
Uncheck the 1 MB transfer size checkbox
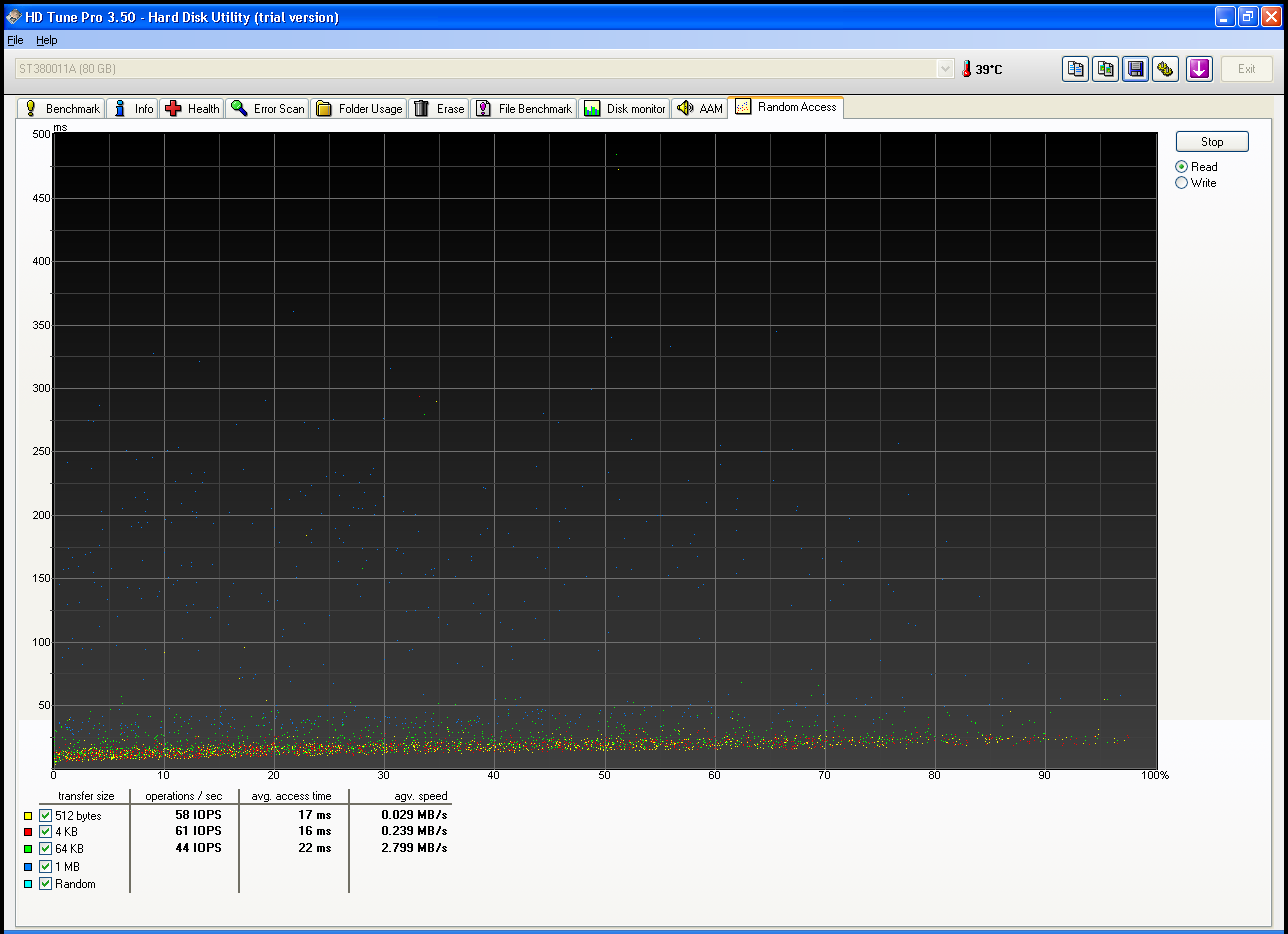45,867
